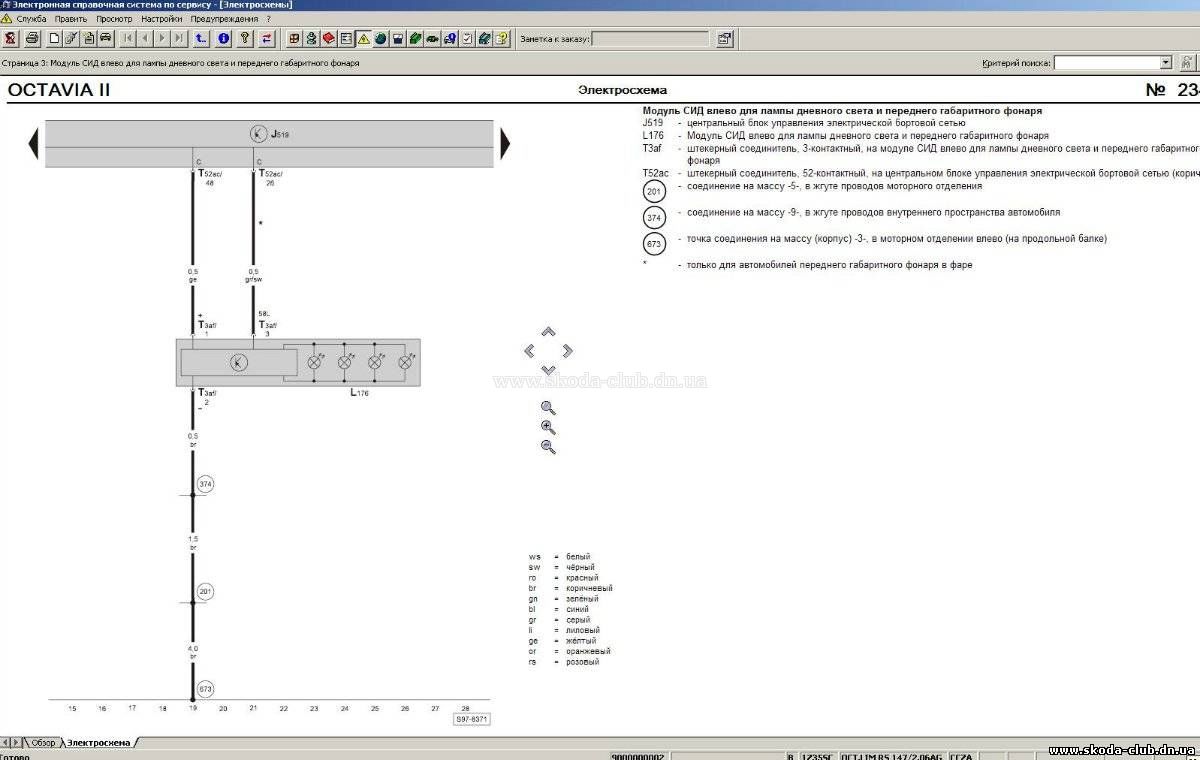Click the 'T3af' legend row
Screen dimensions: 1200x760
click(920, 154)
